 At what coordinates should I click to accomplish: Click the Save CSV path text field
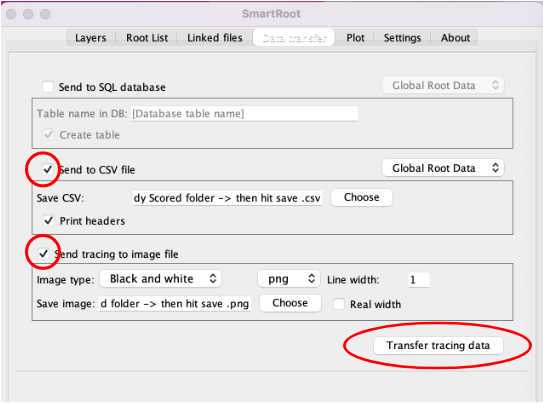point(227,198)
